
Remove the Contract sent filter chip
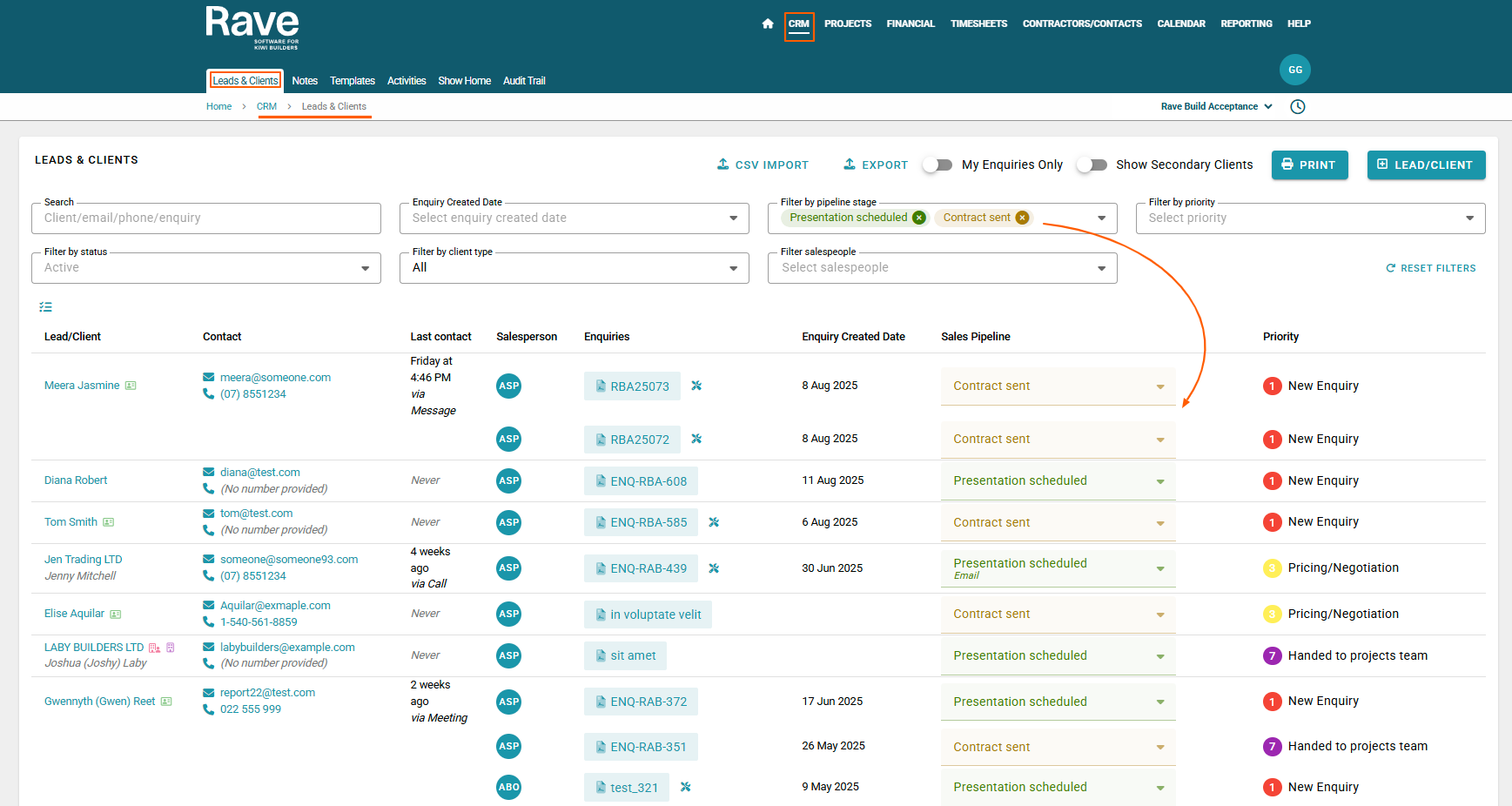[x=1022, y=218]
